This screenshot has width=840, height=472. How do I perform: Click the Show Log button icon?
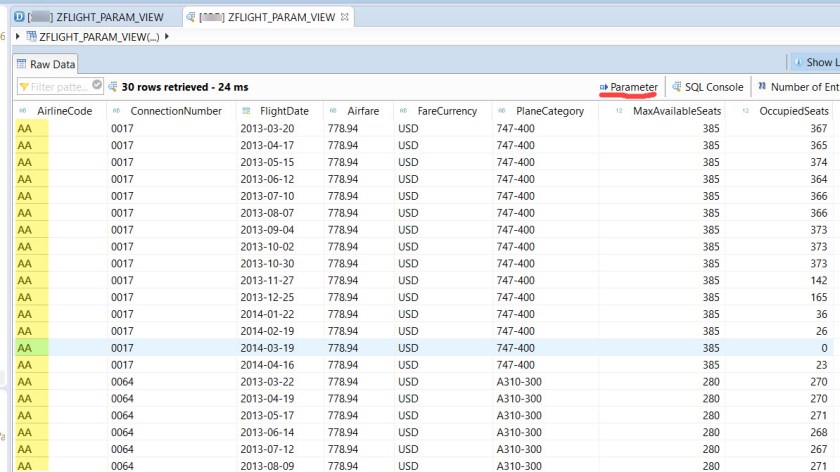pyautogui.click(x=798, y=62)
